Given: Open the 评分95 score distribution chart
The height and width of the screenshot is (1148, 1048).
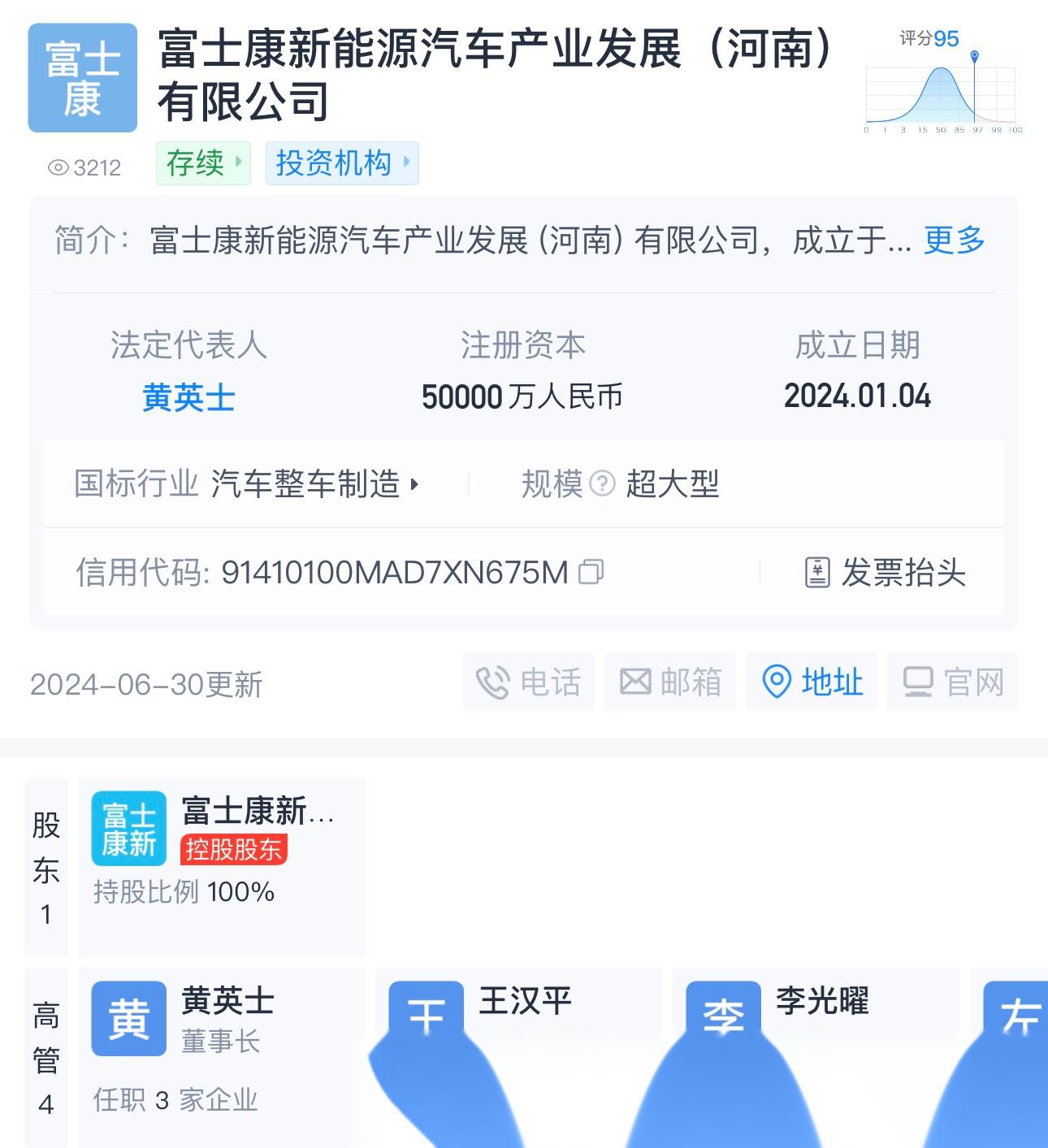Looking at the screenshot, I should [942, 81].
